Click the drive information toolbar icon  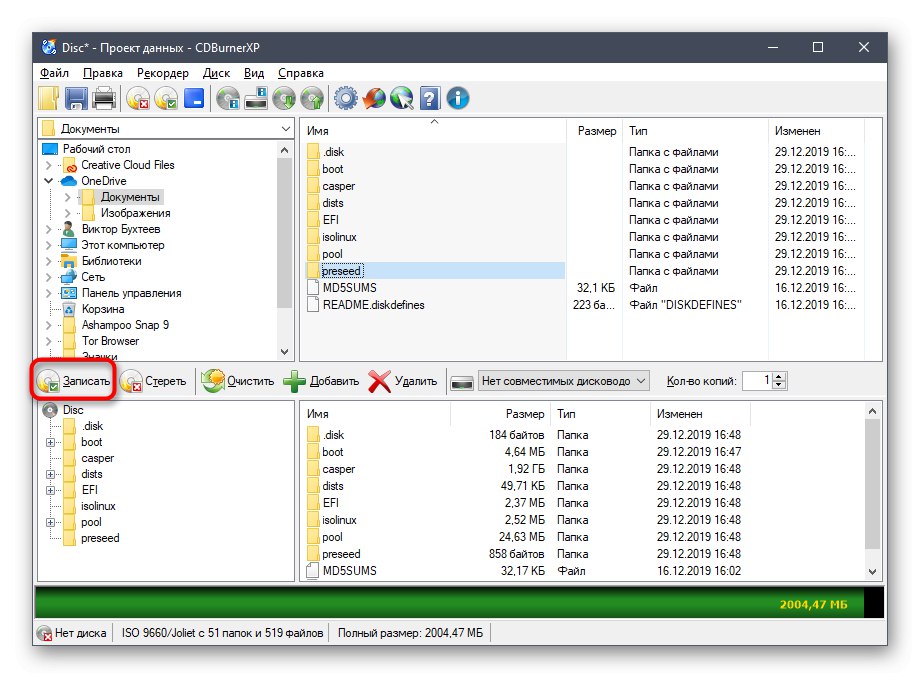point(256,98)
